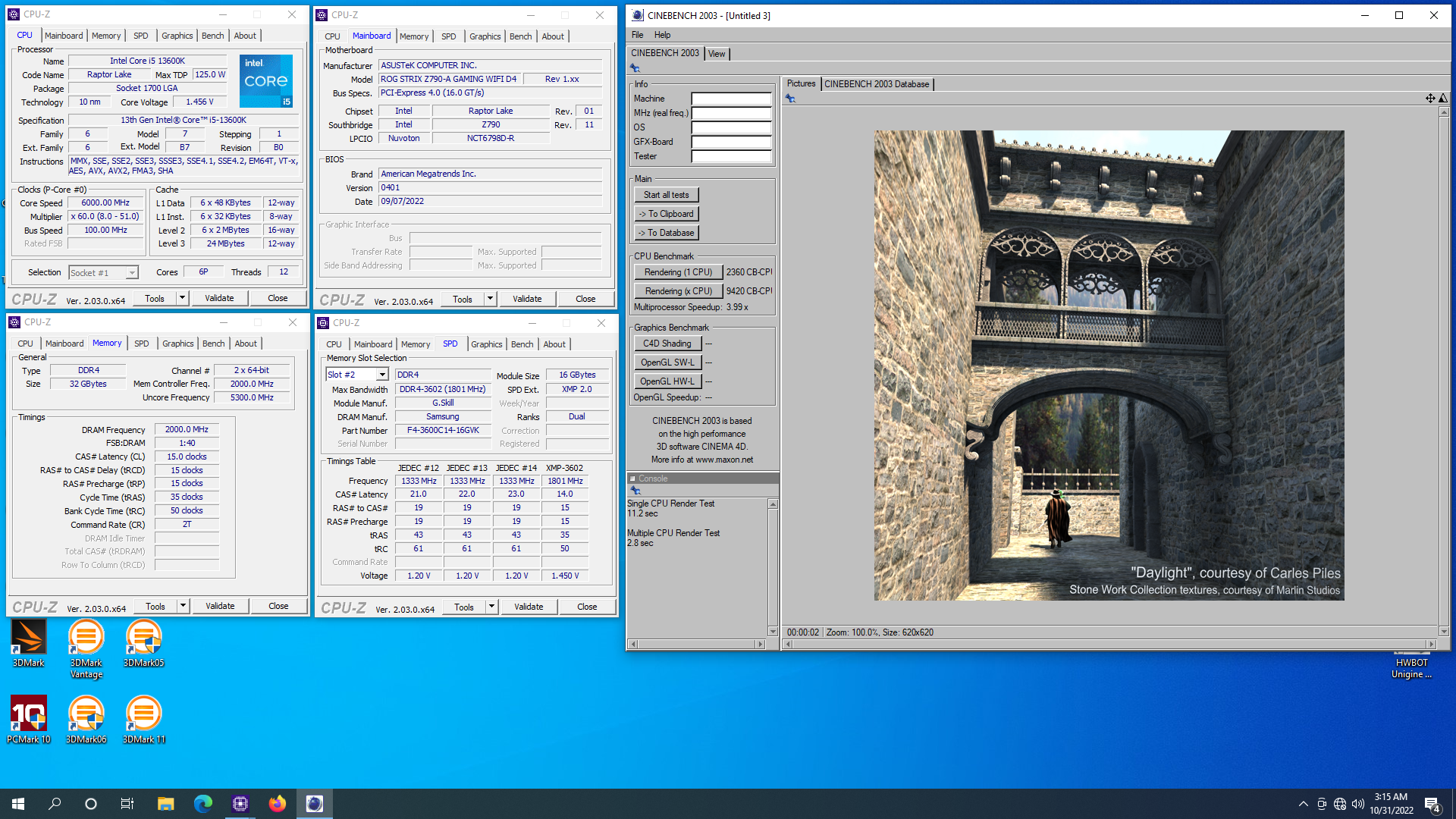Click Close in the SPD CPU-Z window

coord(587,607)
